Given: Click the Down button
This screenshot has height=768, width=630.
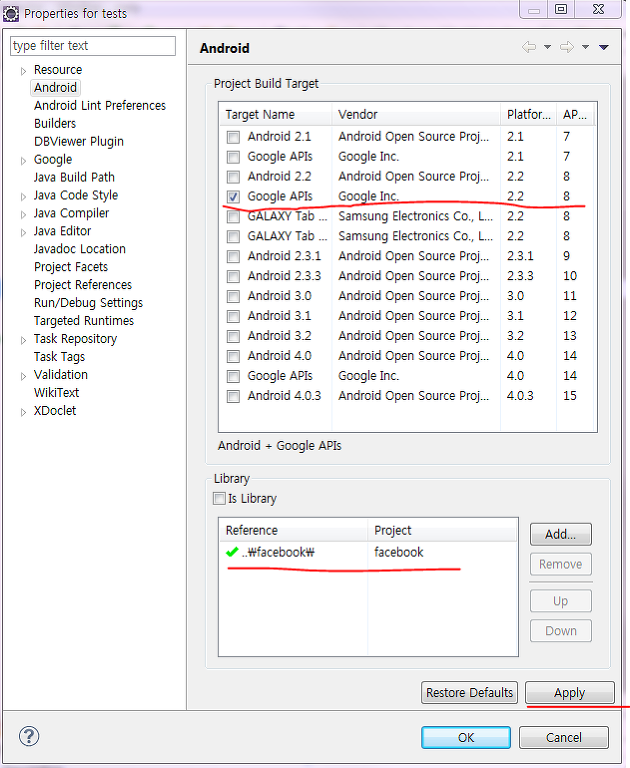Looking at the screenshot, I should 561,631.
